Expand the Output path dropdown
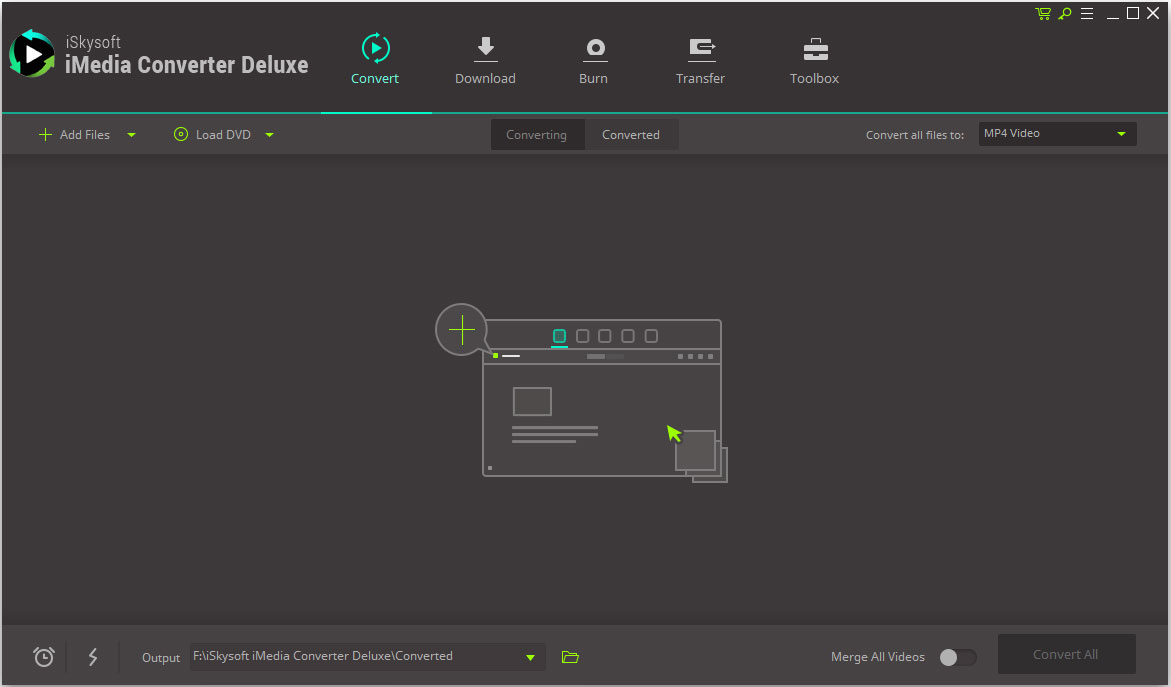The image size is (1171, 687). pos(530,657)
